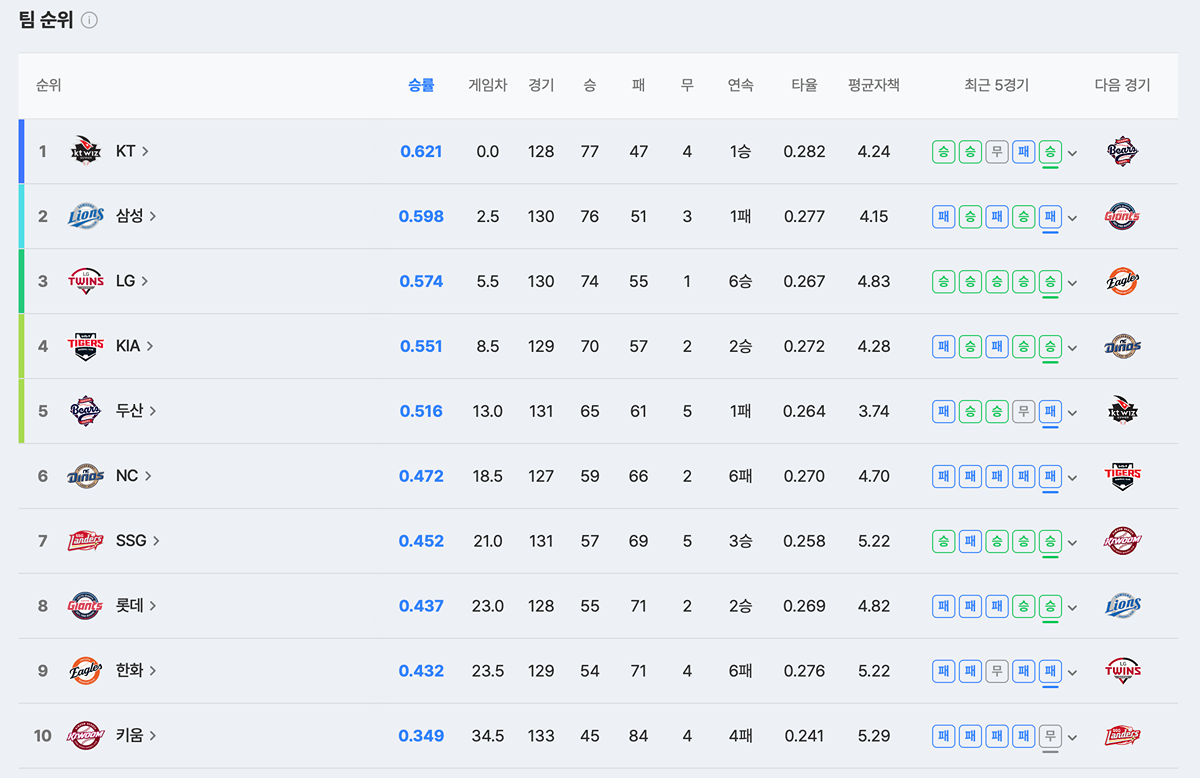Open 롯데's next opponent Lions logo
This screenshot has height=778, width=1200.
tap(1123, 606)
